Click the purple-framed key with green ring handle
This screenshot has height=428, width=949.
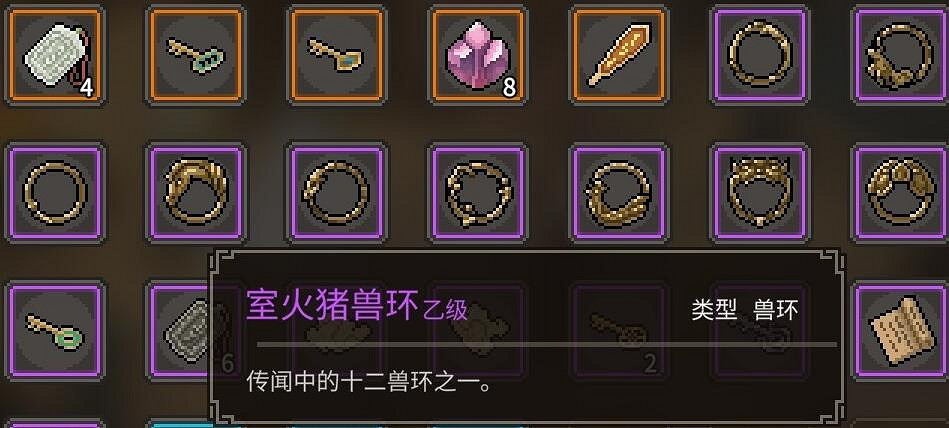pos(56,331)
